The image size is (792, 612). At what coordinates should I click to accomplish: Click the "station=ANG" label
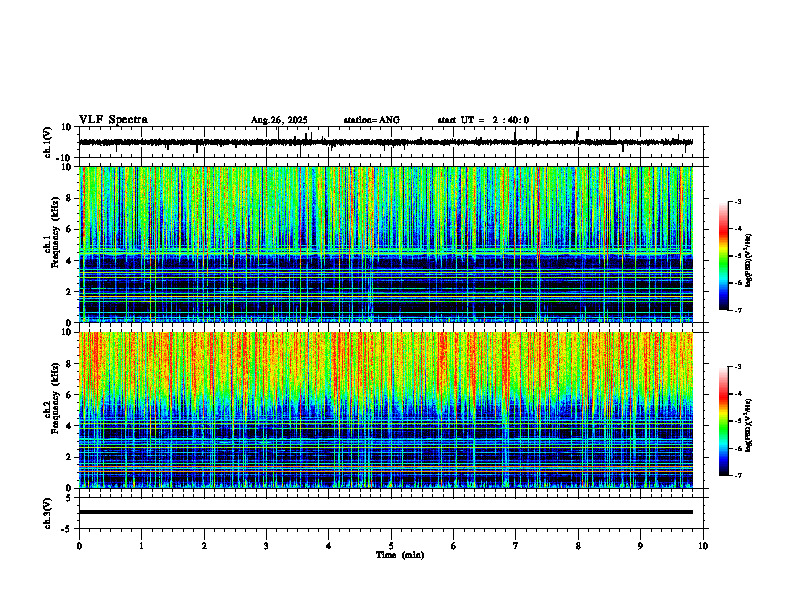coord(371,120)
